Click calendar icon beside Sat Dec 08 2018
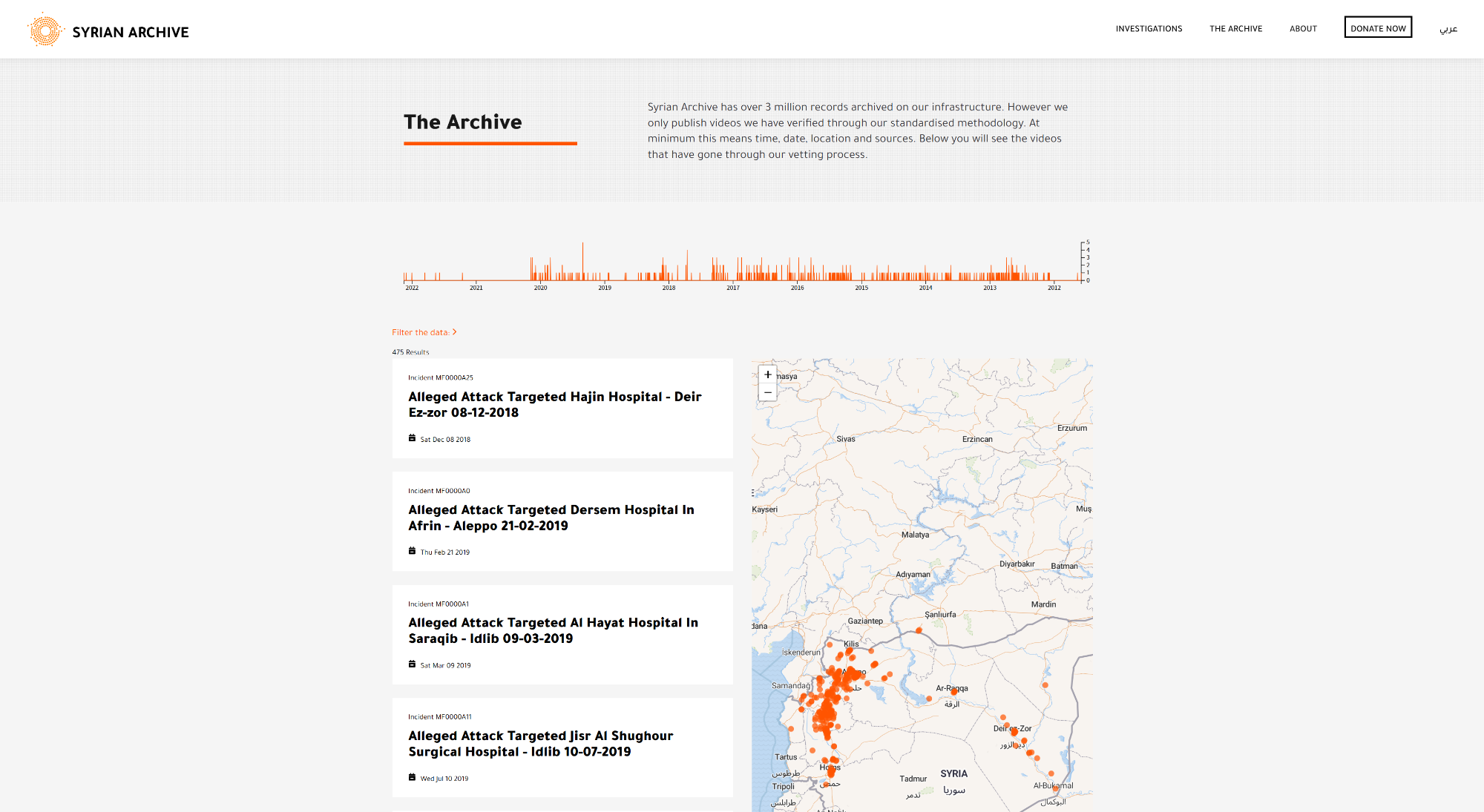Image resolution: width=1484 pixels, height=812 pixels. point(412,438)
